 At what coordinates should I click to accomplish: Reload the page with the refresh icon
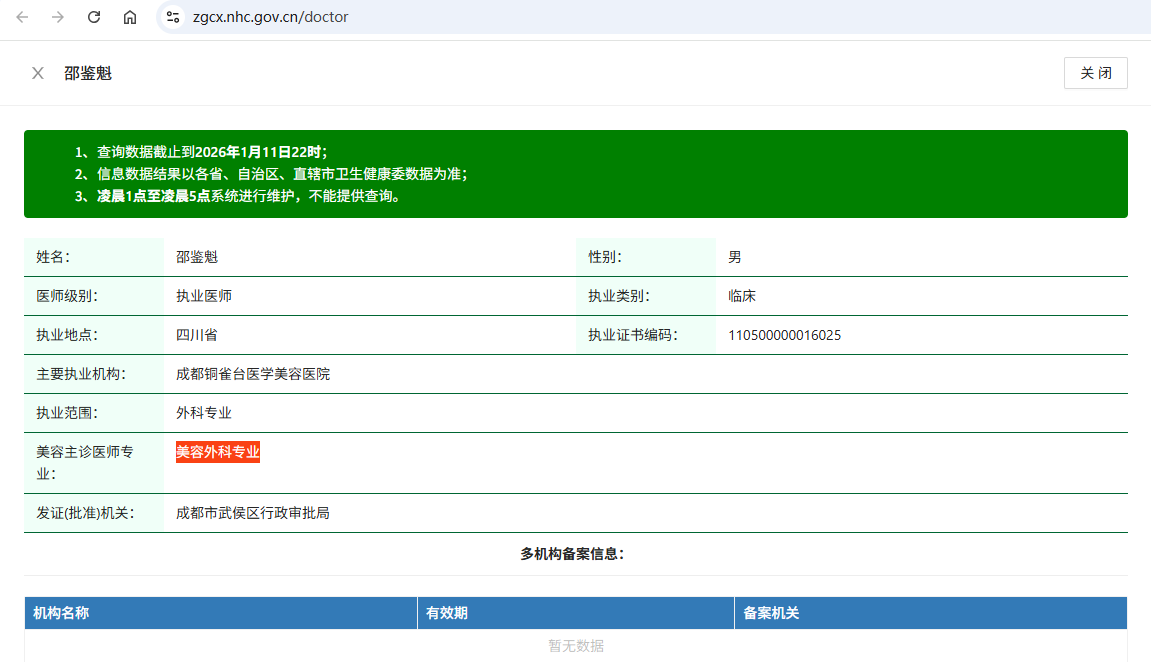point(94,17)
